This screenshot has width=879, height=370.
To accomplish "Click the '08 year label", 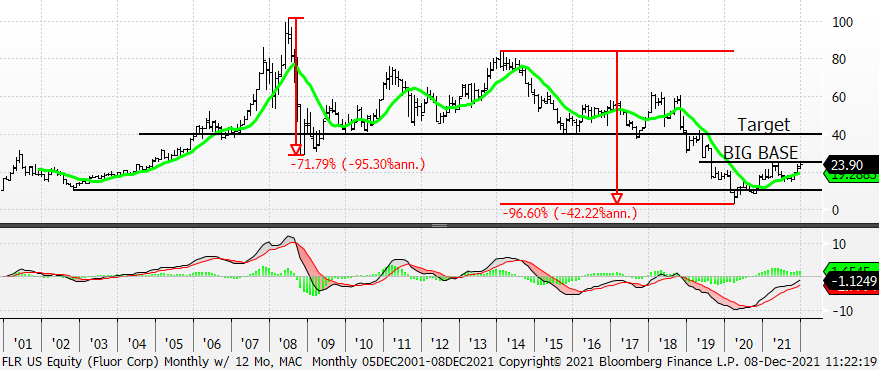I will pyautogui.click(x=288, y=343).
